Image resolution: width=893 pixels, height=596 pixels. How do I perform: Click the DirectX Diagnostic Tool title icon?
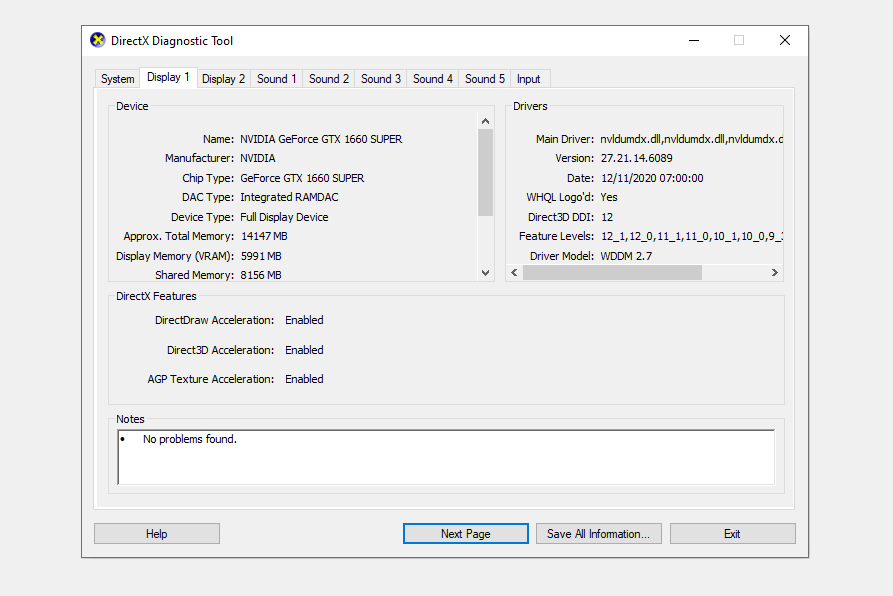(98, 40)
